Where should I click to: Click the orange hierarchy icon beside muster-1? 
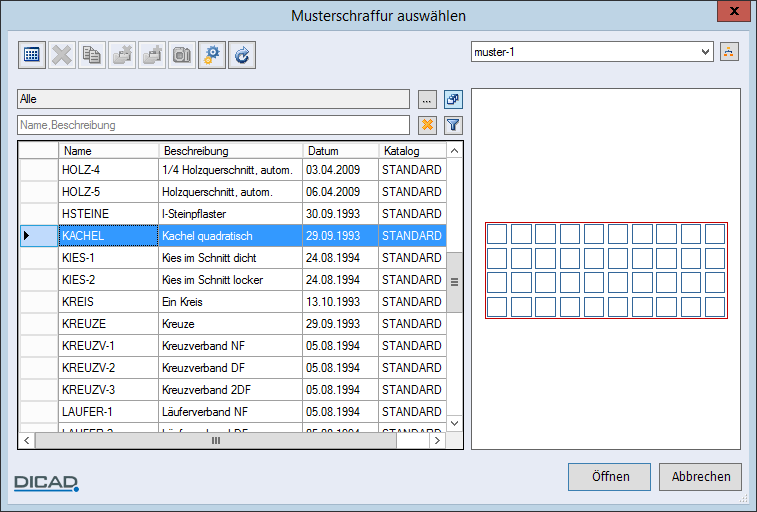[729, 52]
